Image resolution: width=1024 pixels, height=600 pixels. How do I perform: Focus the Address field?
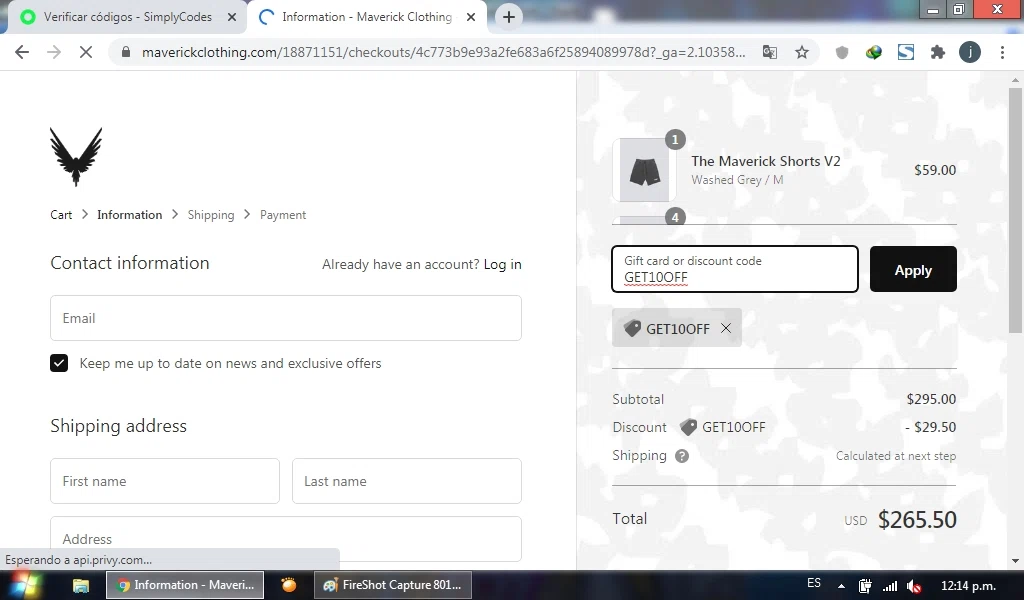pos(286,539)
